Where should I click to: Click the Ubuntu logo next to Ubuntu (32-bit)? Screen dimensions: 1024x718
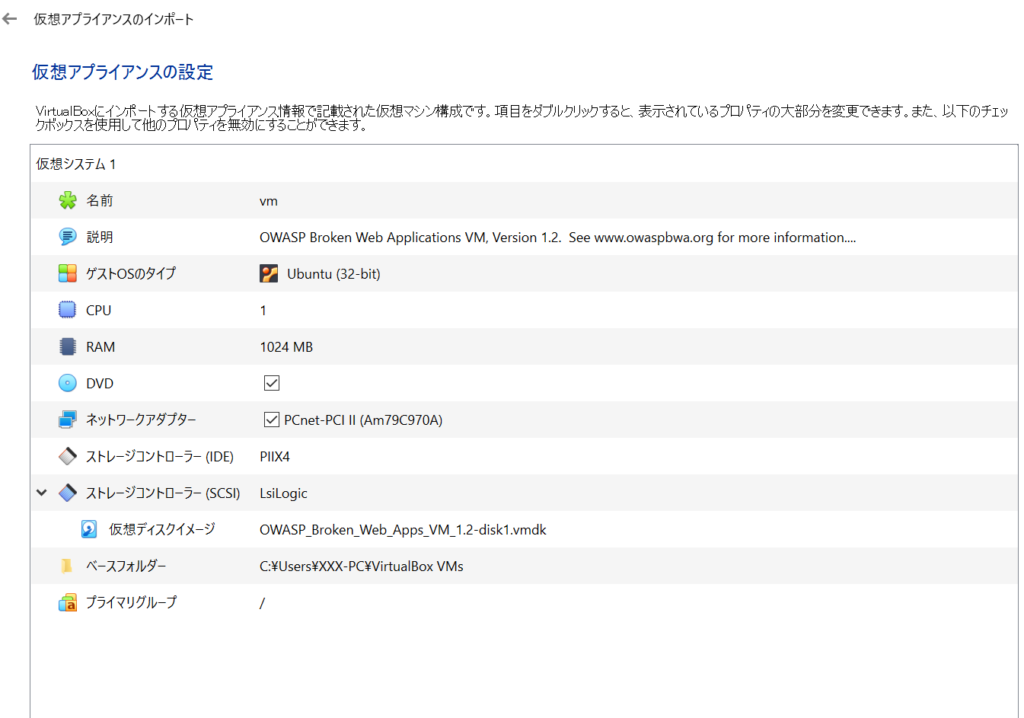269,273
